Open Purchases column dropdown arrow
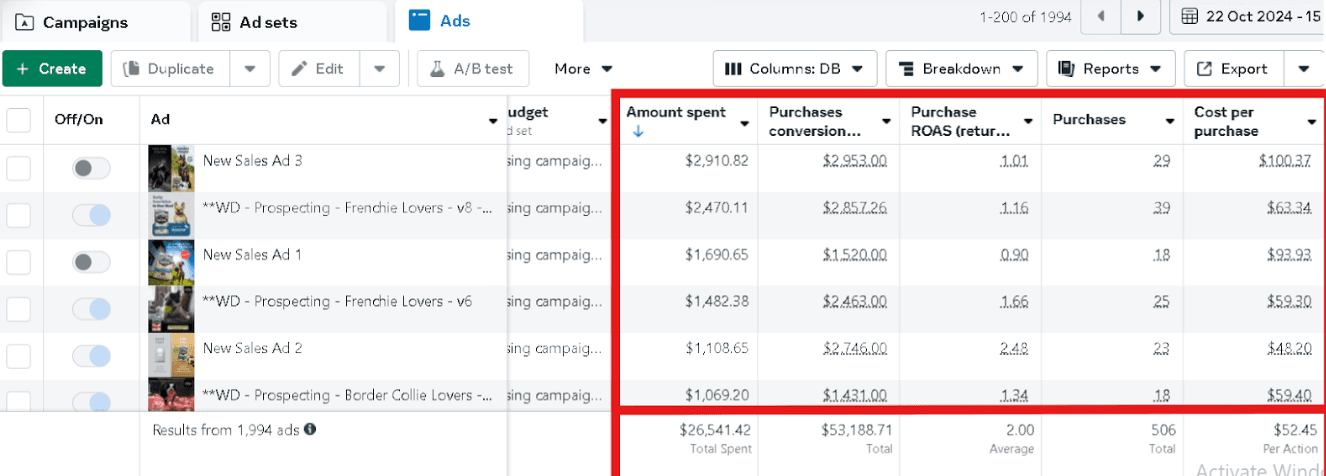Viewport: 1326px width, 476px height. tap(1171, 122)
